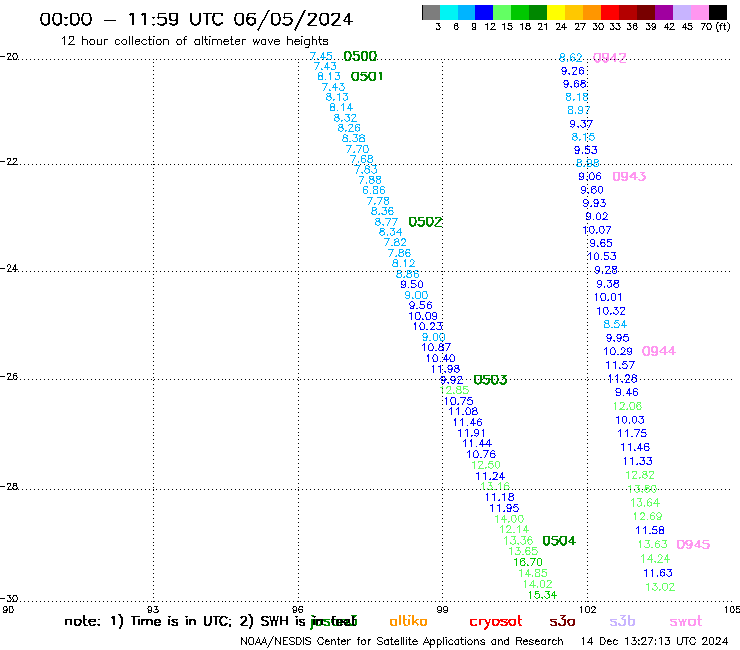The width and height of the screenshot is (740, 650).
Task: Select the 9.50 wave height value
Action: coord(412,284)
